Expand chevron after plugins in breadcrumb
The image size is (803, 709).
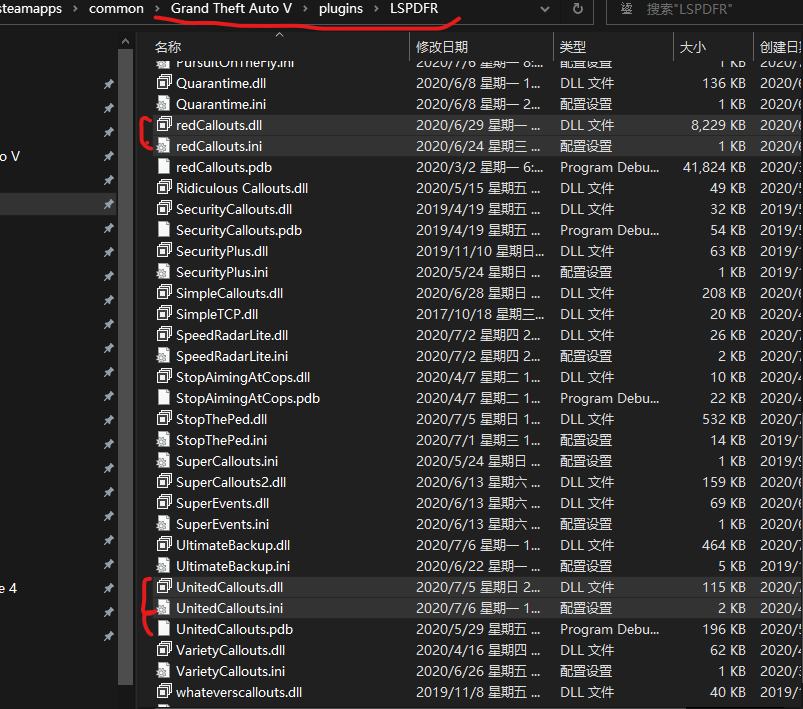pyautogui.click(x=376, y=9)
